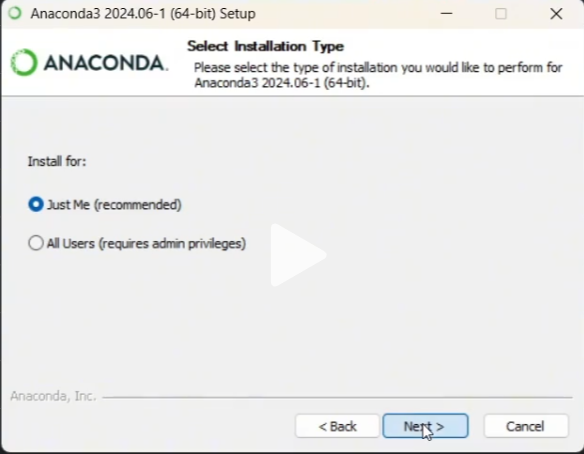Go back with the < Back button

(337, 426)
